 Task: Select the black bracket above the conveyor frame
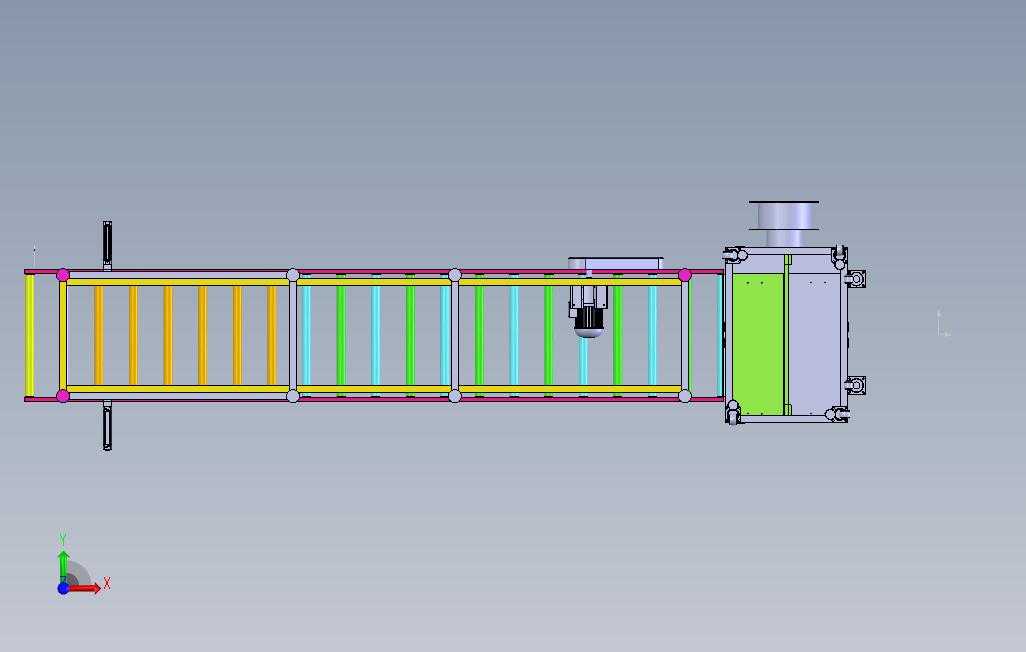pos(107,244)
